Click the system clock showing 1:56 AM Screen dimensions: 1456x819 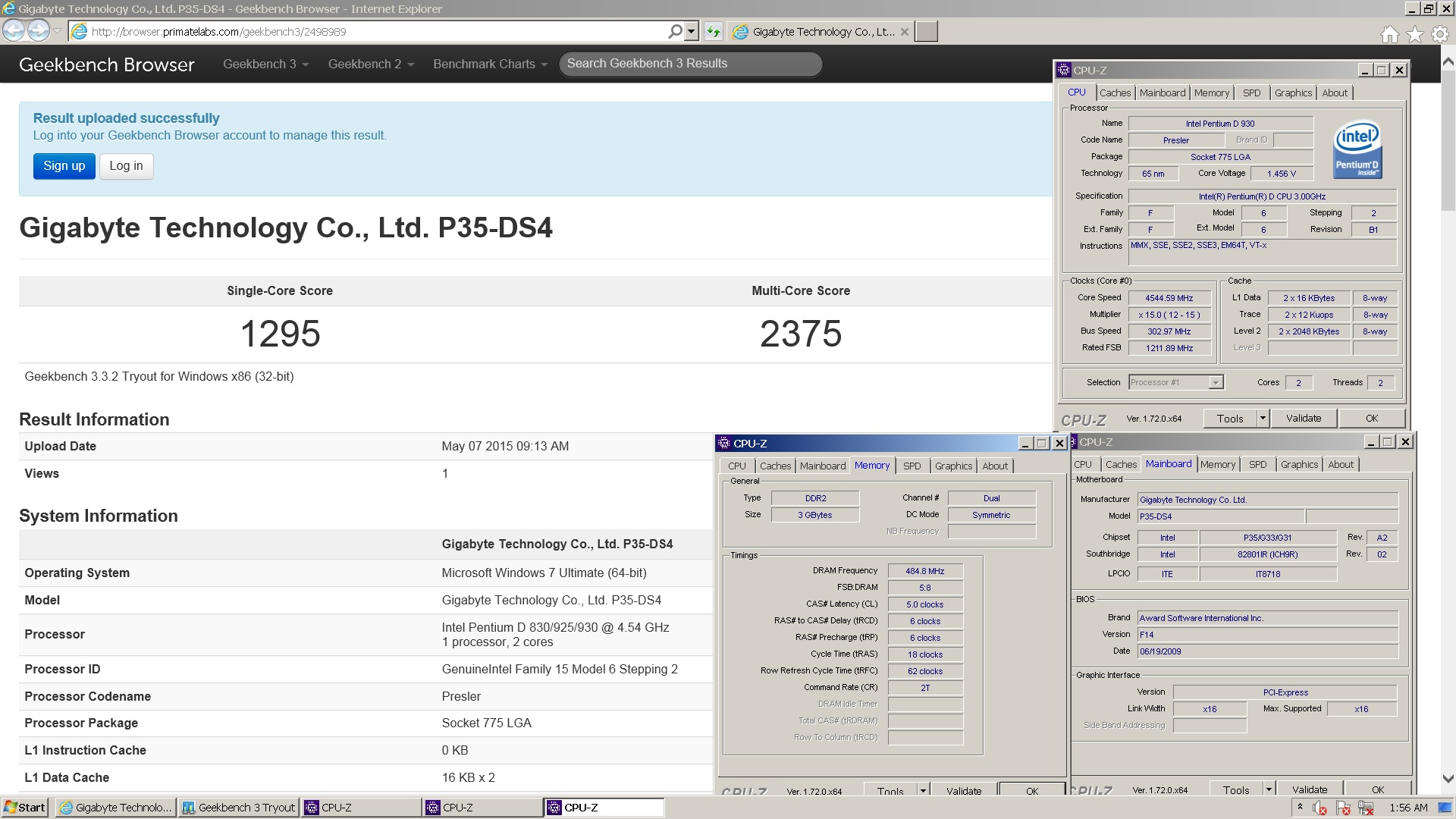point(1408,808)
